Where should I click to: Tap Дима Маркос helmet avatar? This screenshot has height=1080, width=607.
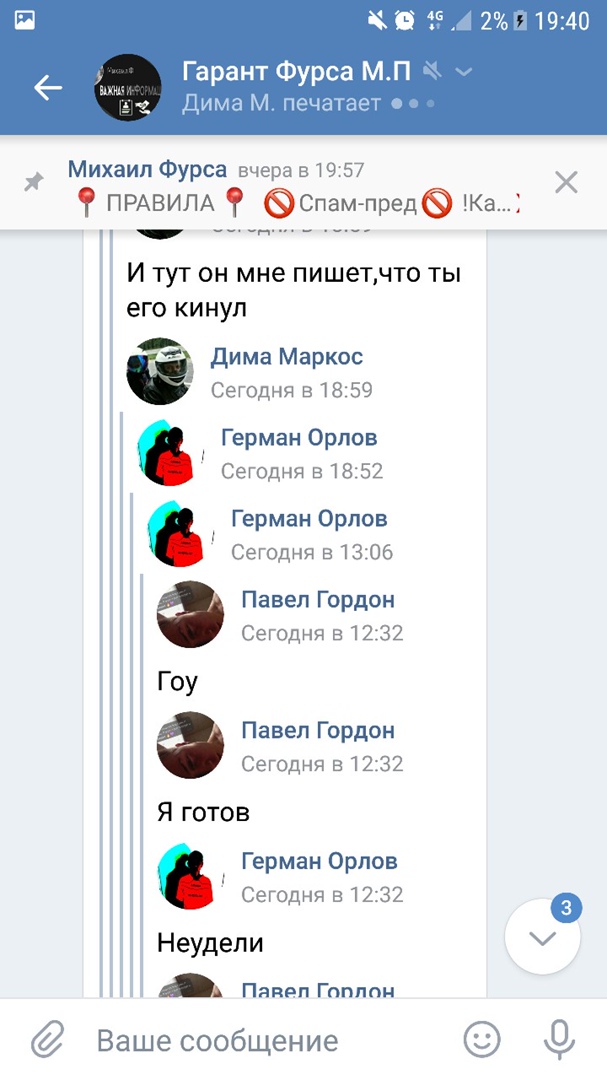tap(160, 371)
